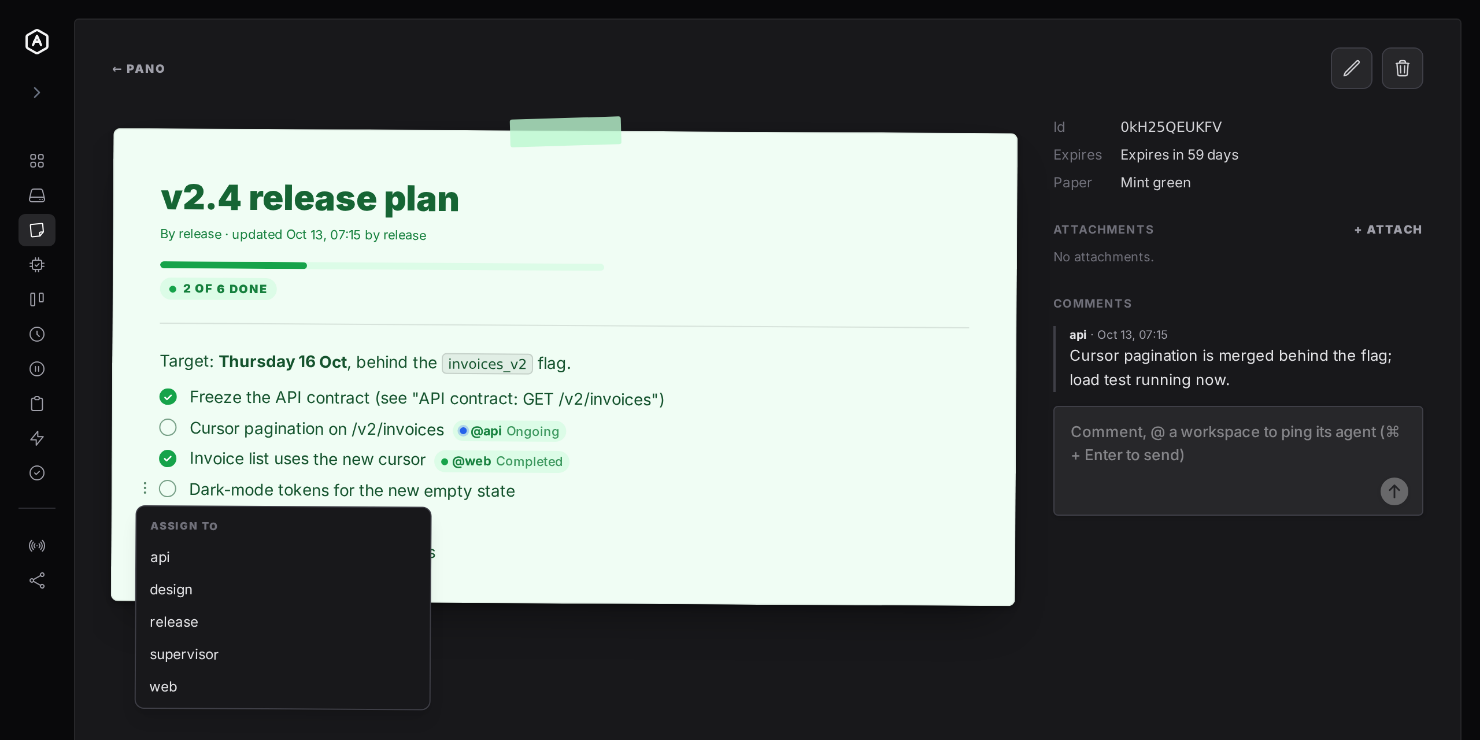Open the grid dashboard icon in sidebar

(x=37, y=161)
